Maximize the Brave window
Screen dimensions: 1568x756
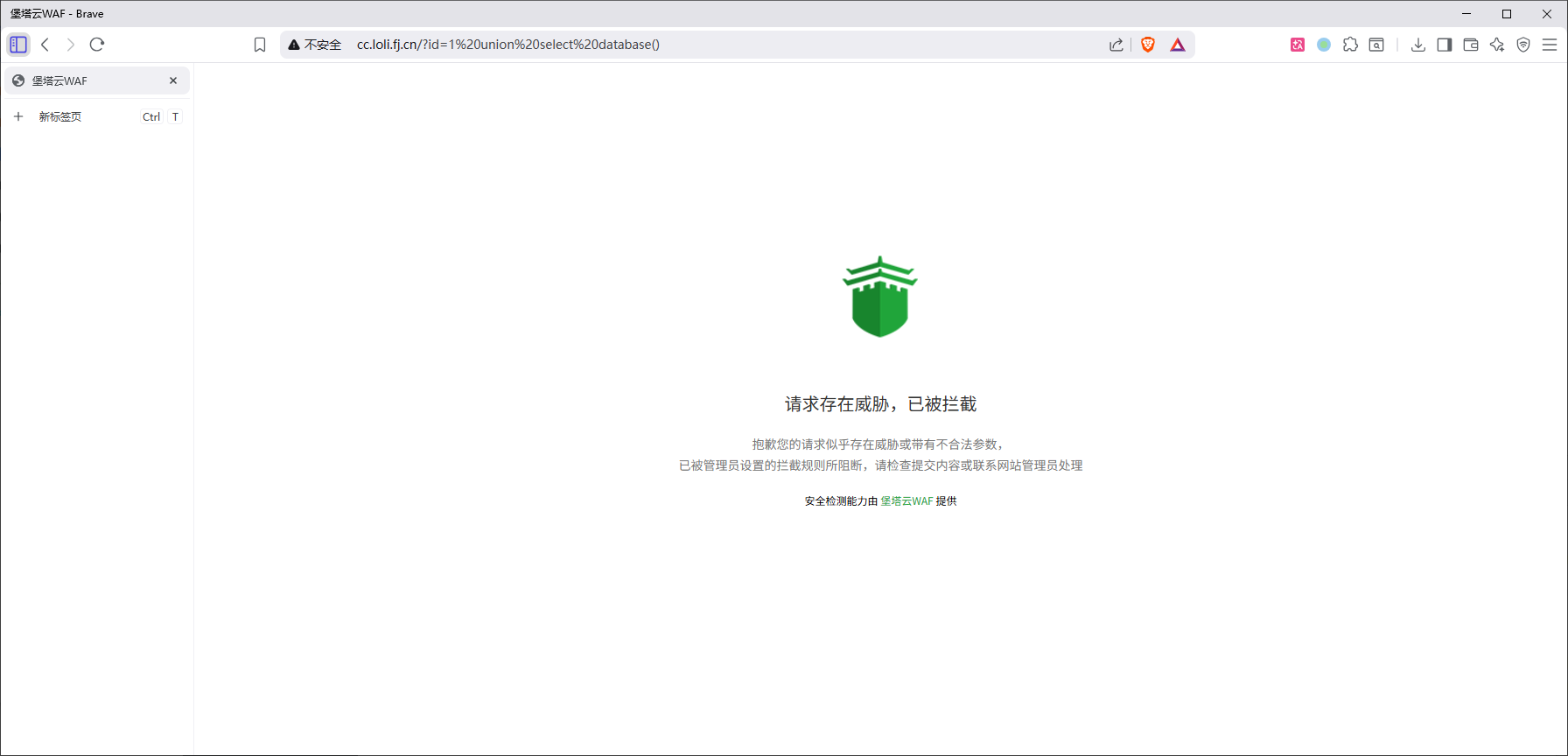(x=1507, y=14)
